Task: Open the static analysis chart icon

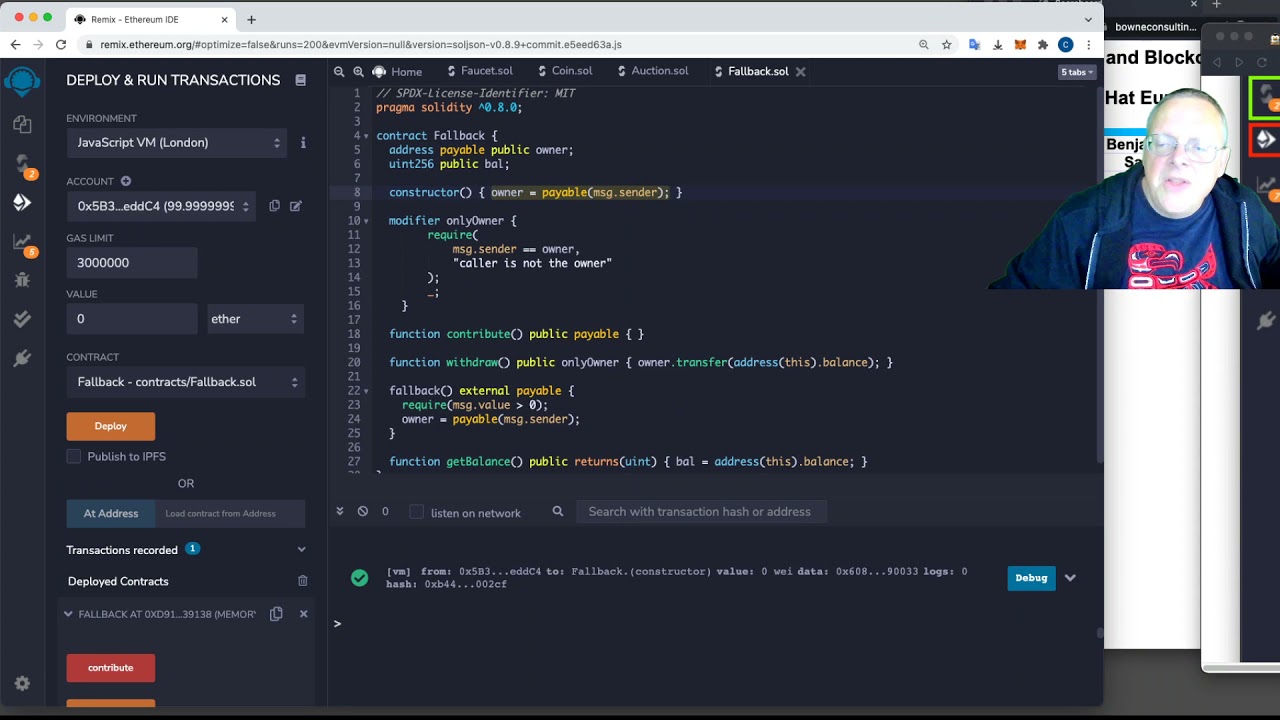Action: tap(22, 241)
